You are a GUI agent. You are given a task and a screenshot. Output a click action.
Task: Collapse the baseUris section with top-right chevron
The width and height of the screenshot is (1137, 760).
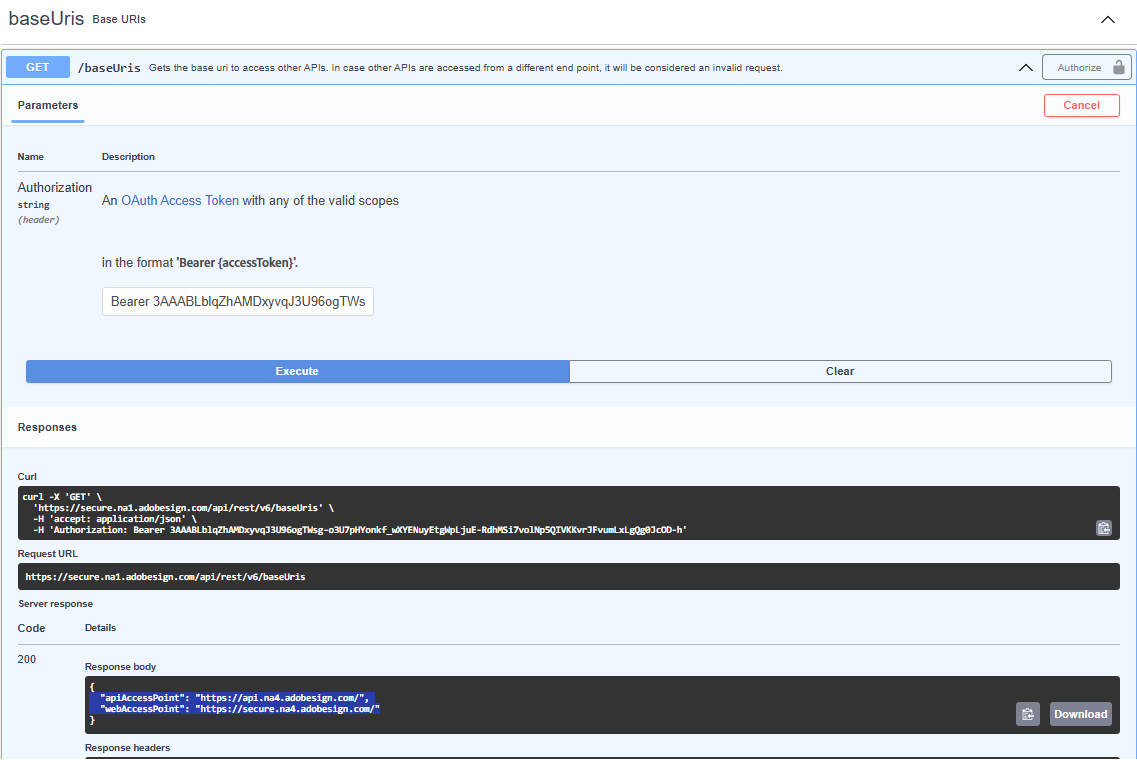(x=1107, y=19)
